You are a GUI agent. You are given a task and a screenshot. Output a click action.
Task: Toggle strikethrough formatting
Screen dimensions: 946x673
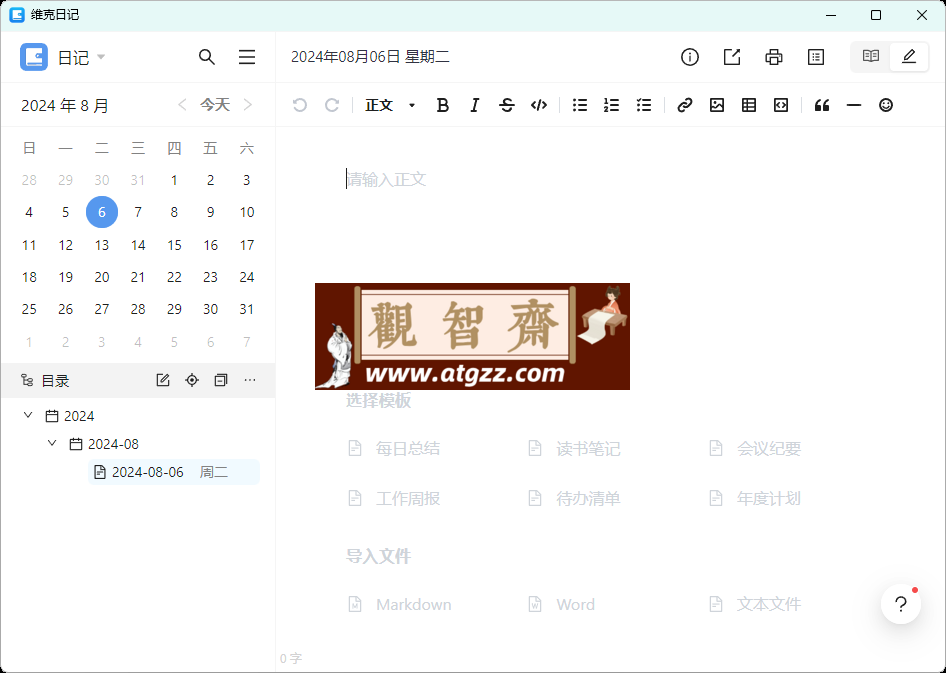point(507,106)
